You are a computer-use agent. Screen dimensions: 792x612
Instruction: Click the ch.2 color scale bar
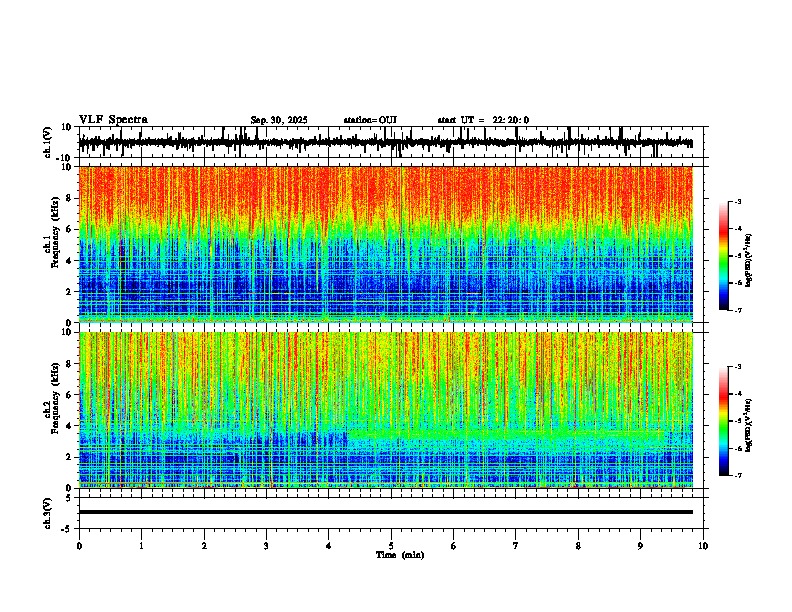pyautogui.click(x=724, y=421)
